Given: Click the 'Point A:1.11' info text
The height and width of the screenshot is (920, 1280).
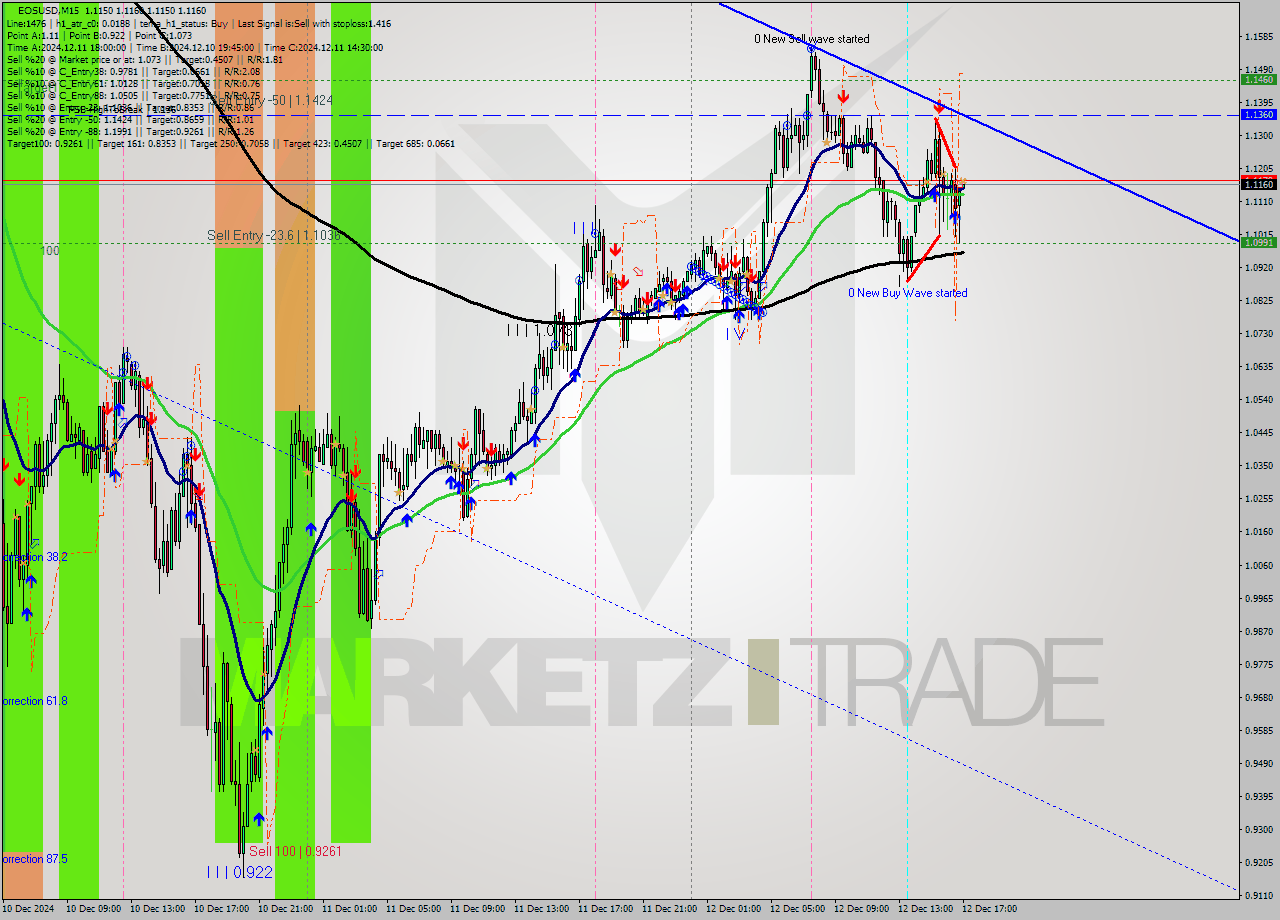Looking at the screenshot, I should pyautogui.click(x=32, y=35).
